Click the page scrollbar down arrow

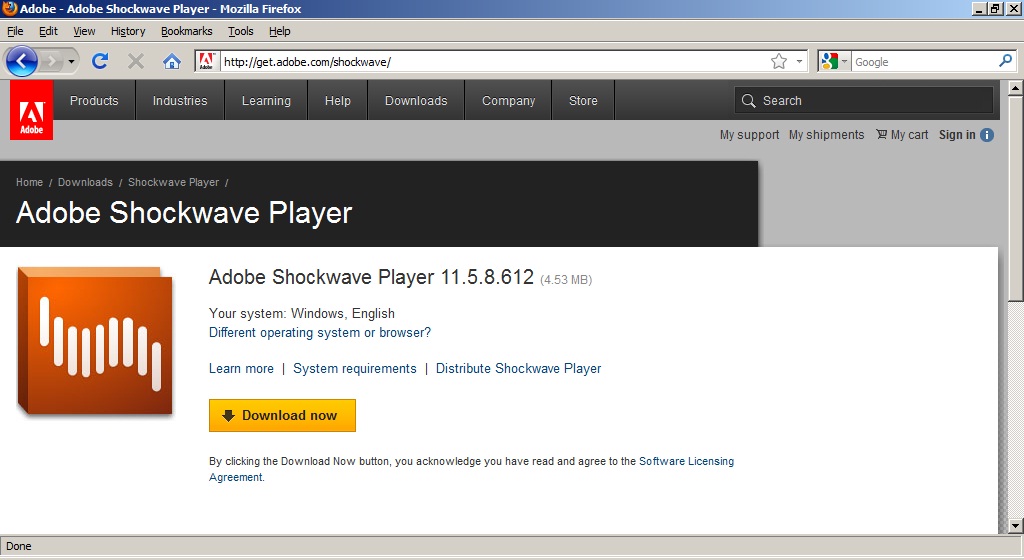(1015, 525)
